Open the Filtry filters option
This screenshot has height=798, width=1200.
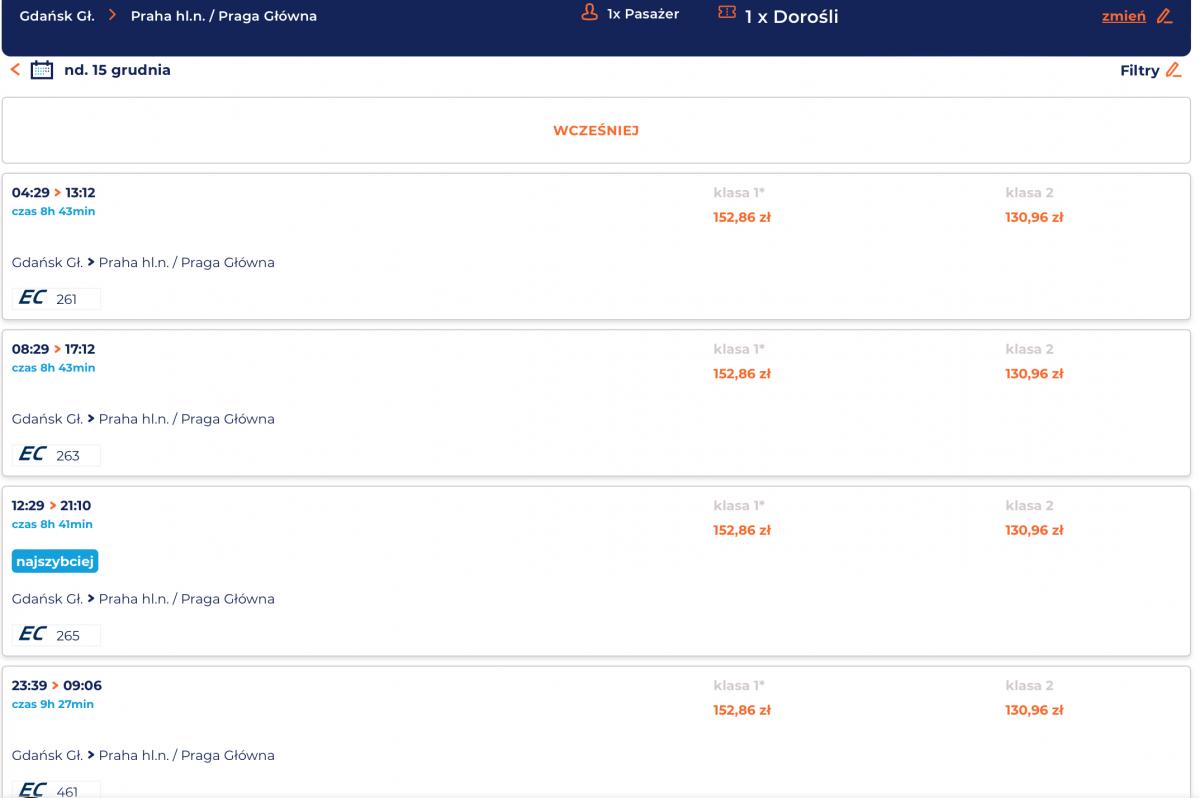point(1139,70)
